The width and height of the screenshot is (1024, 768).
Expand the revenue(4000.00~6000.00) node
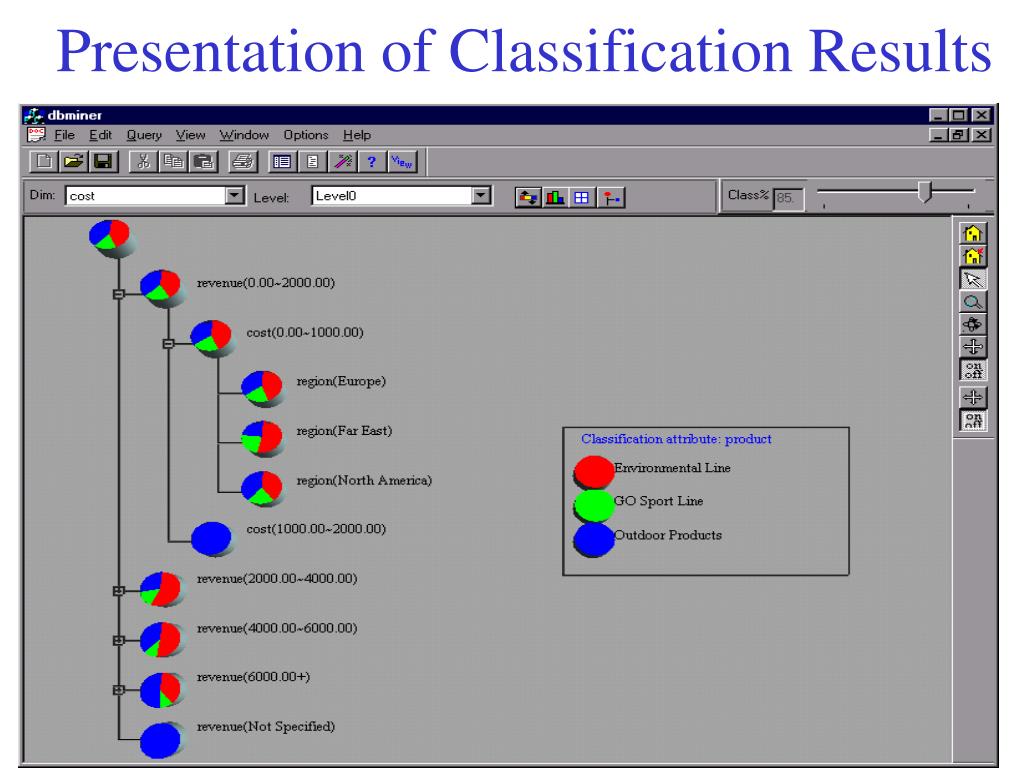[118, 640]
